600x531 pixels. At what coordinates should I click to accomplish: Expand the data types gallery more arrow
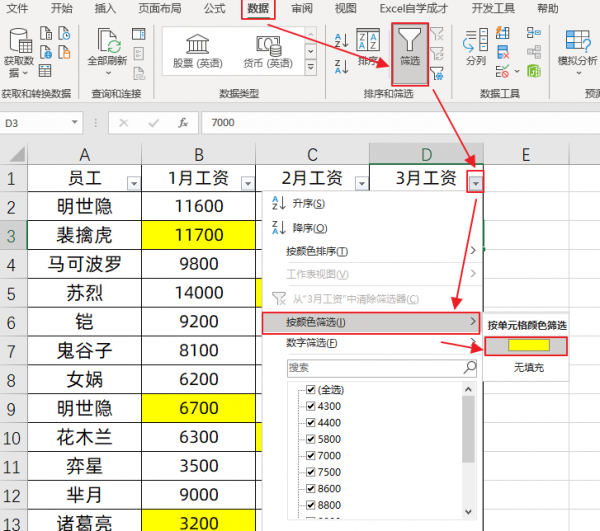[311, 68]
